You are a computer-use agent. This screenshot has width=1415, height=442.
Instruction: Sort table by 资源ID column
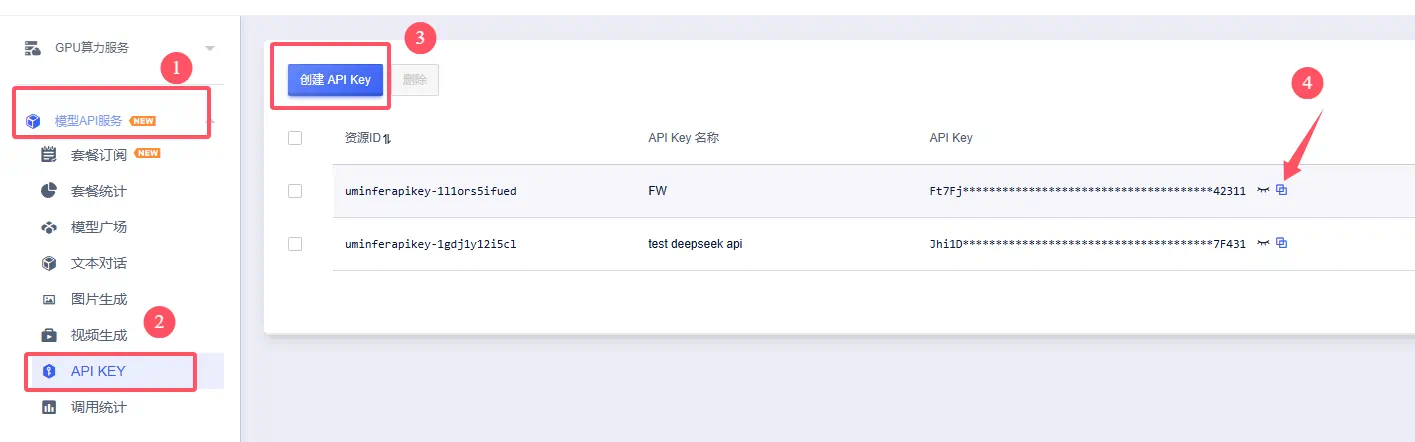point(387,139)
